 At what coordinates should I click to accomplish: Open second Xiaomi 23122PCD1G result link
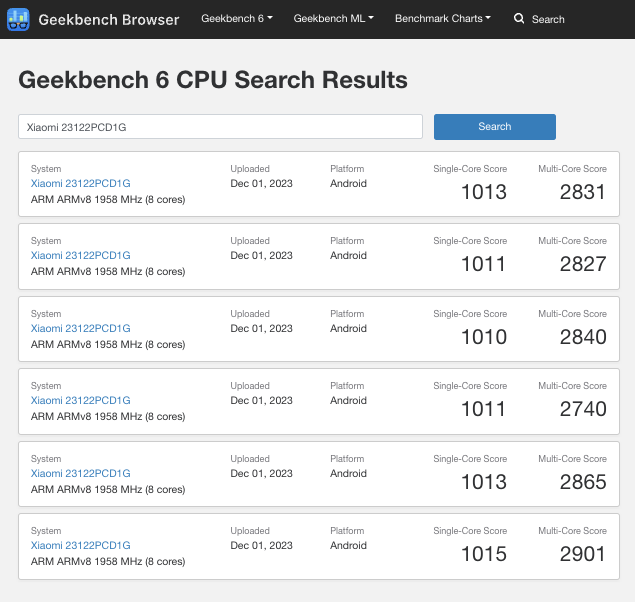point(81,255)
